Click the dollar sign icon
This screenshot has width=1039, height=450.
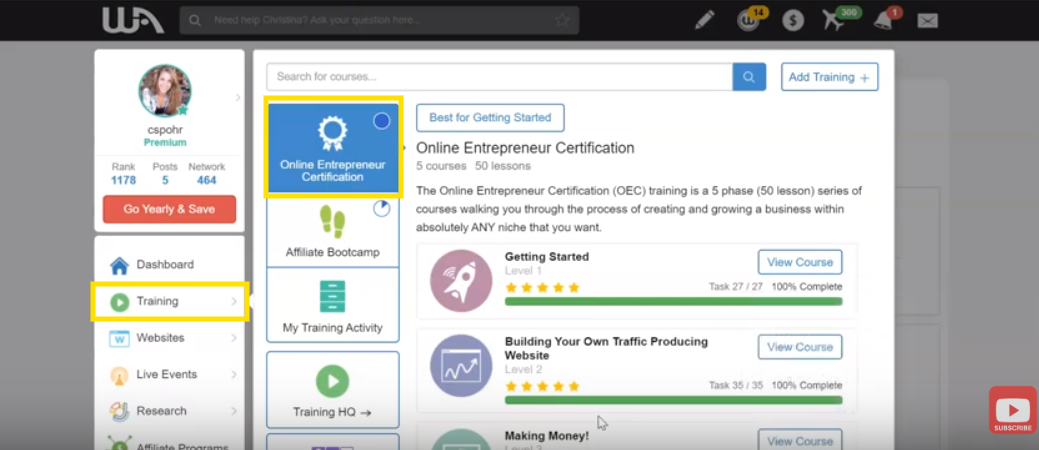[793, 21]
